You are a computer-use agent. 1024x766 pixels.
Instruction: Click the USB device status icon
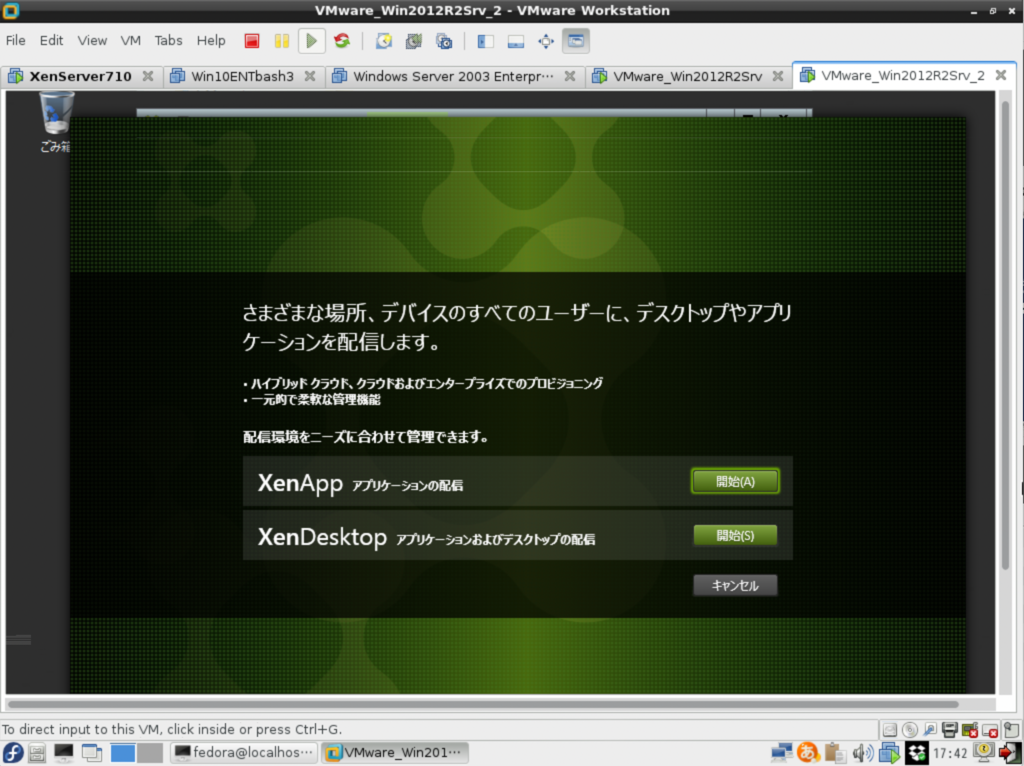click(x=930, y=729)
